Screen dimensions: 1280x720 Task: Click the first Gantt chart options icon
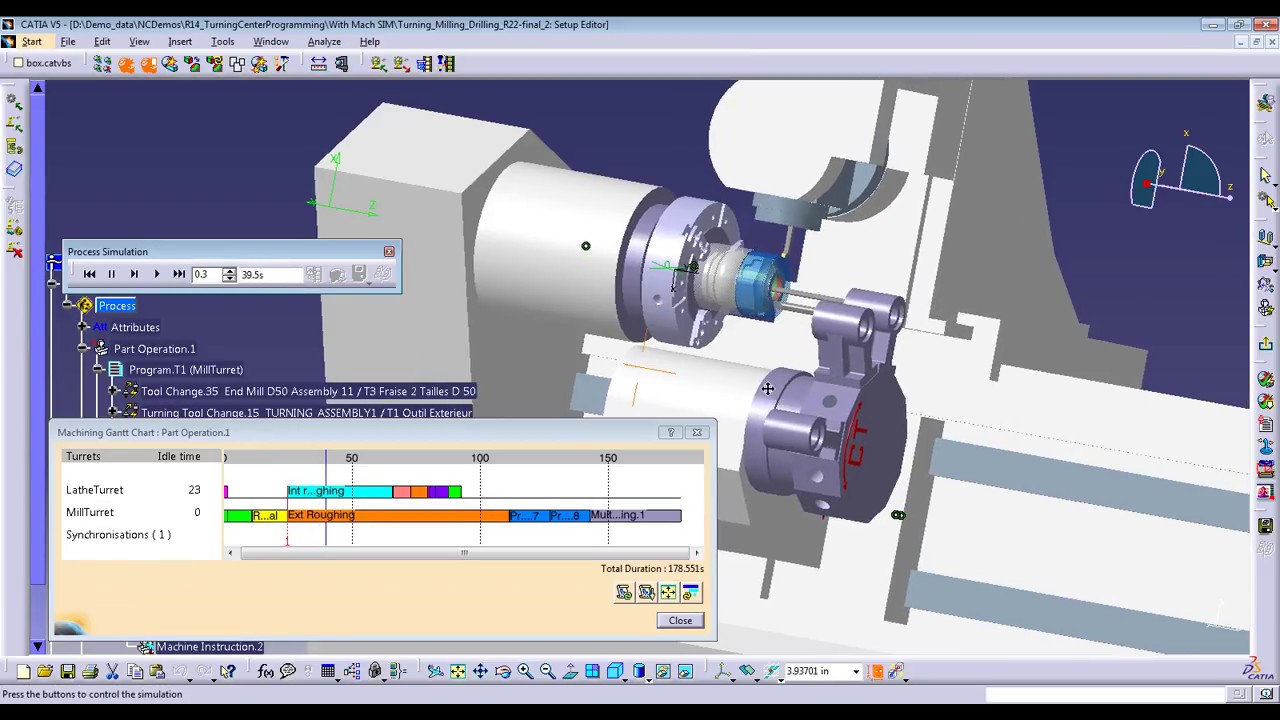[624, 593]
